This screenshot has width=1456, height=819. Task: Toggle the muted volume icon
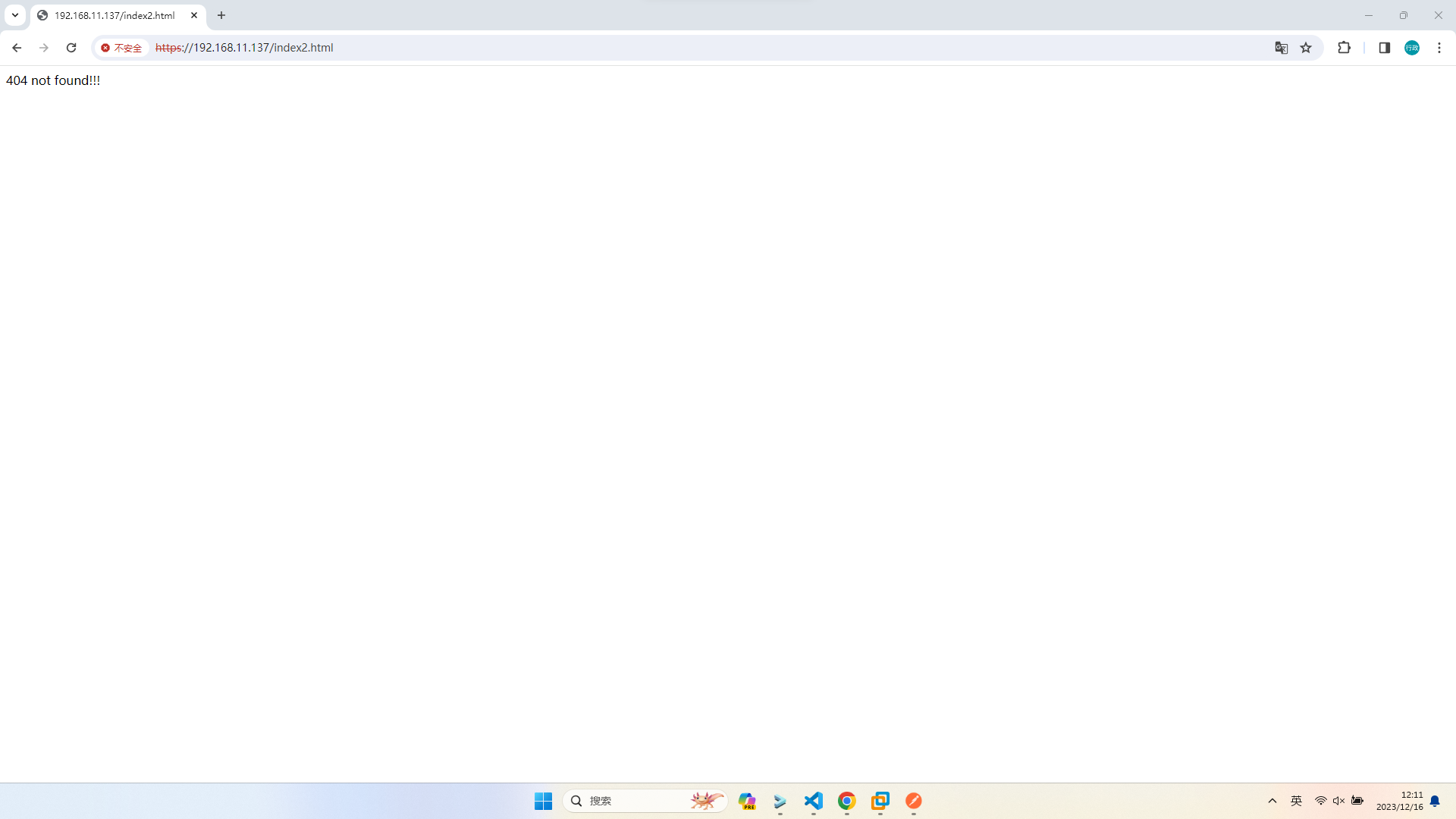[1338, 801]
